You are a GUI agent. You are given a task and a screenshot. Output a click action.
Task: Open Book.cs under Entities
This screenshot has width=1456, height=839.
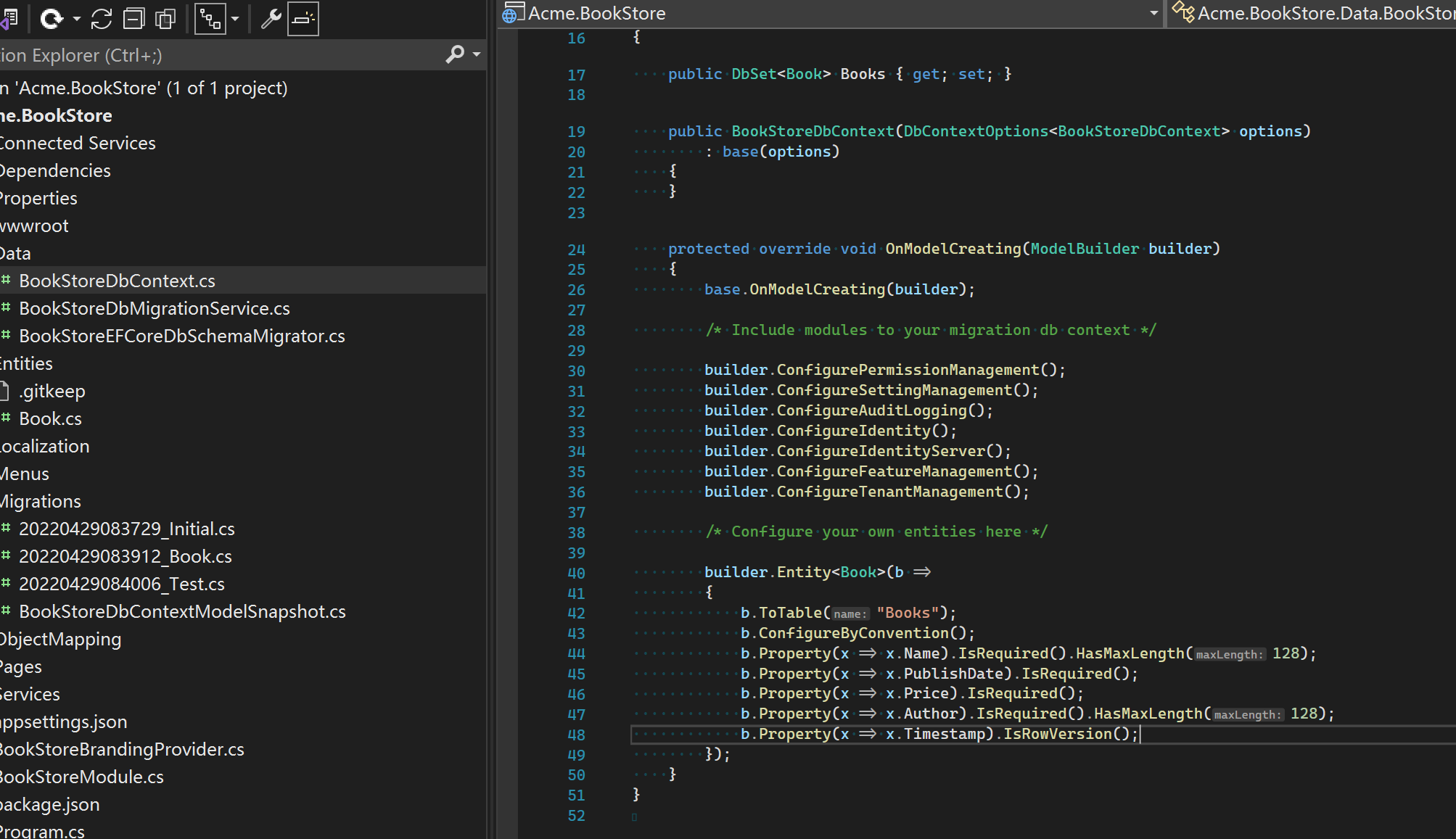click(x=50, y=418)
